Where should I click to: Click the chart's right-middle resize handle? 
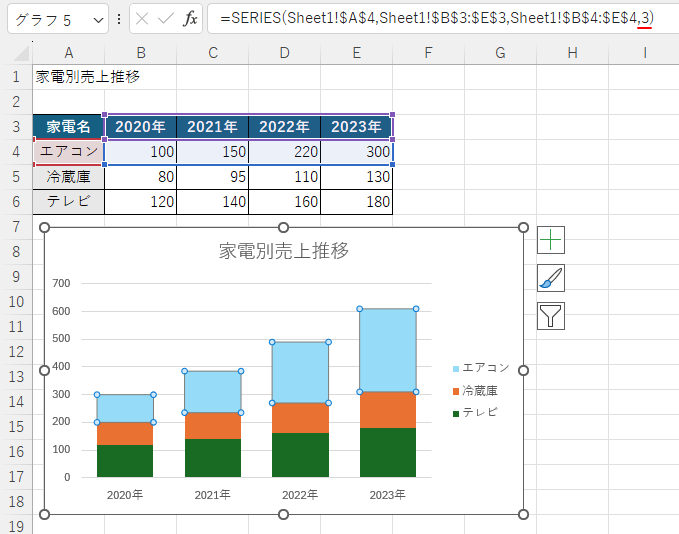click(523, 370)
